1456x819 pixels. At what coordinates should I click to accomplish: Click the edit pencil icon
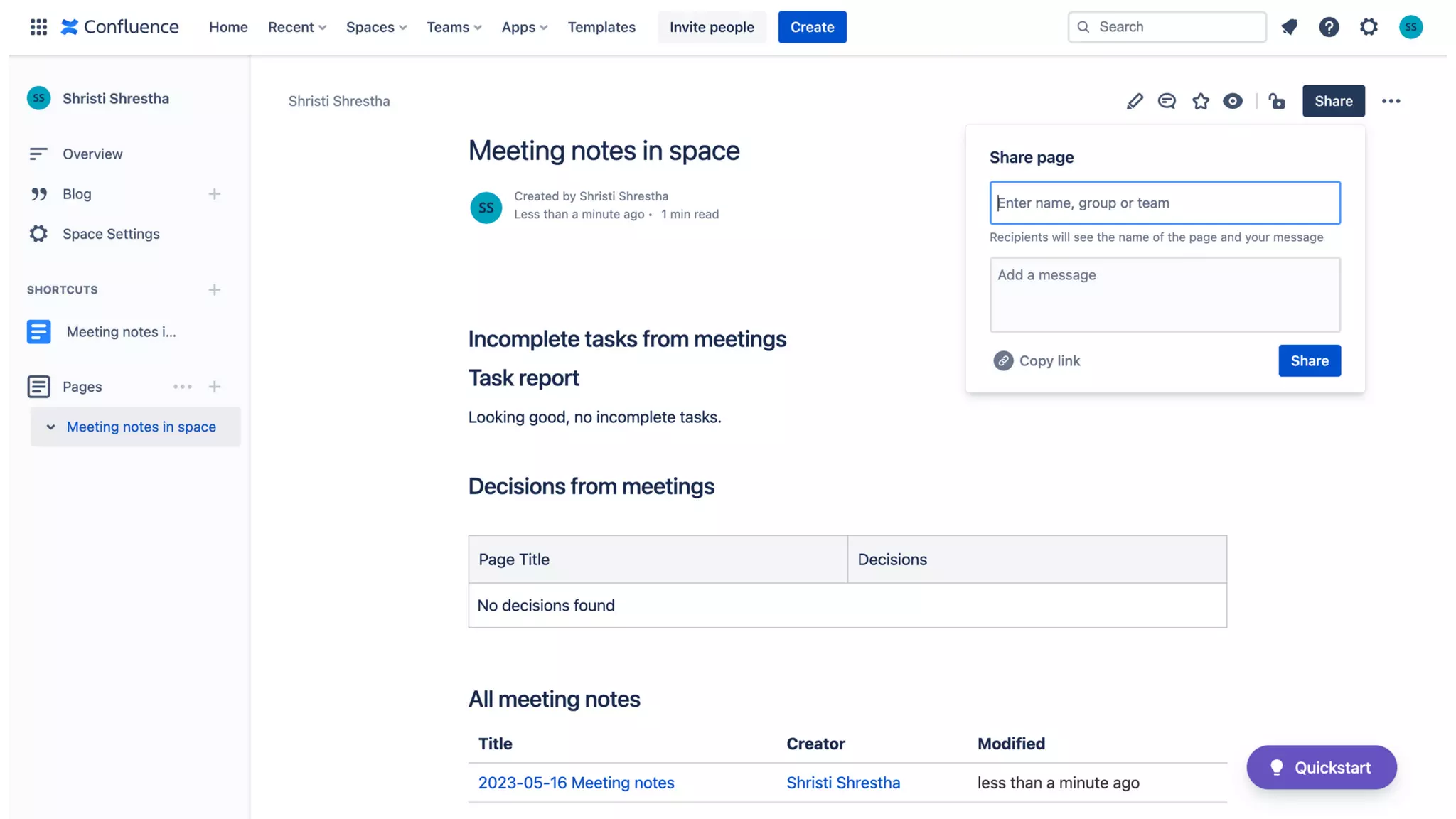[1135, 101]
